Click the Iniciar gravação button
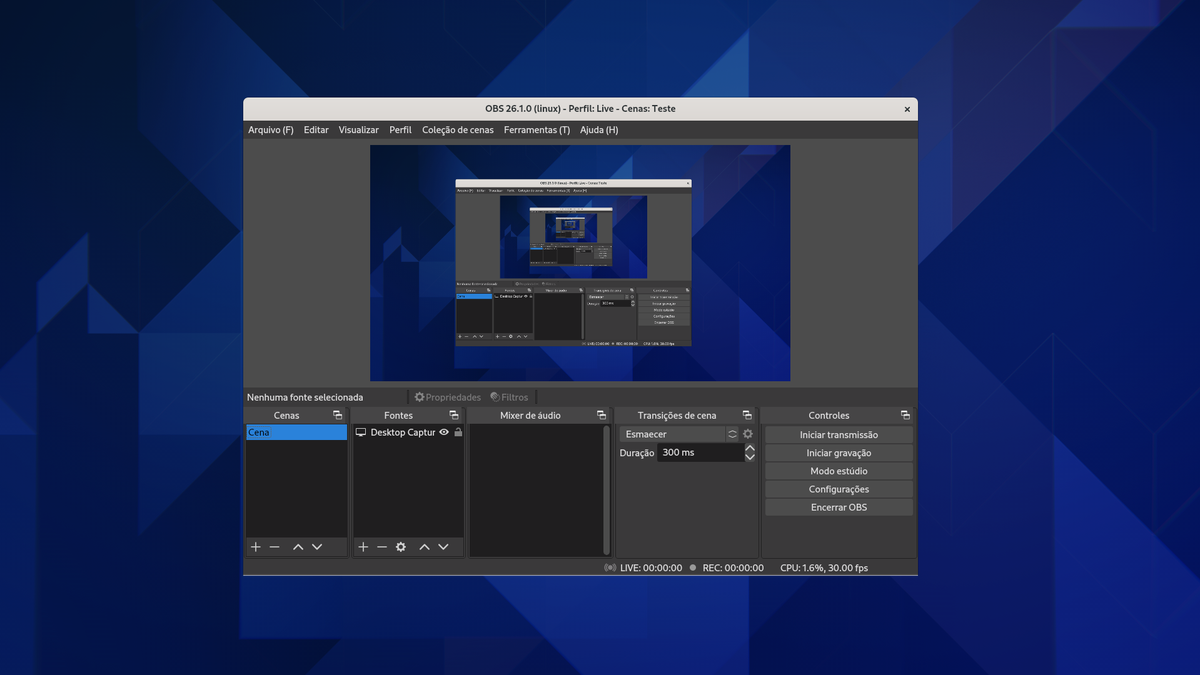The image size is (1200, 675). tap(839, 453)
